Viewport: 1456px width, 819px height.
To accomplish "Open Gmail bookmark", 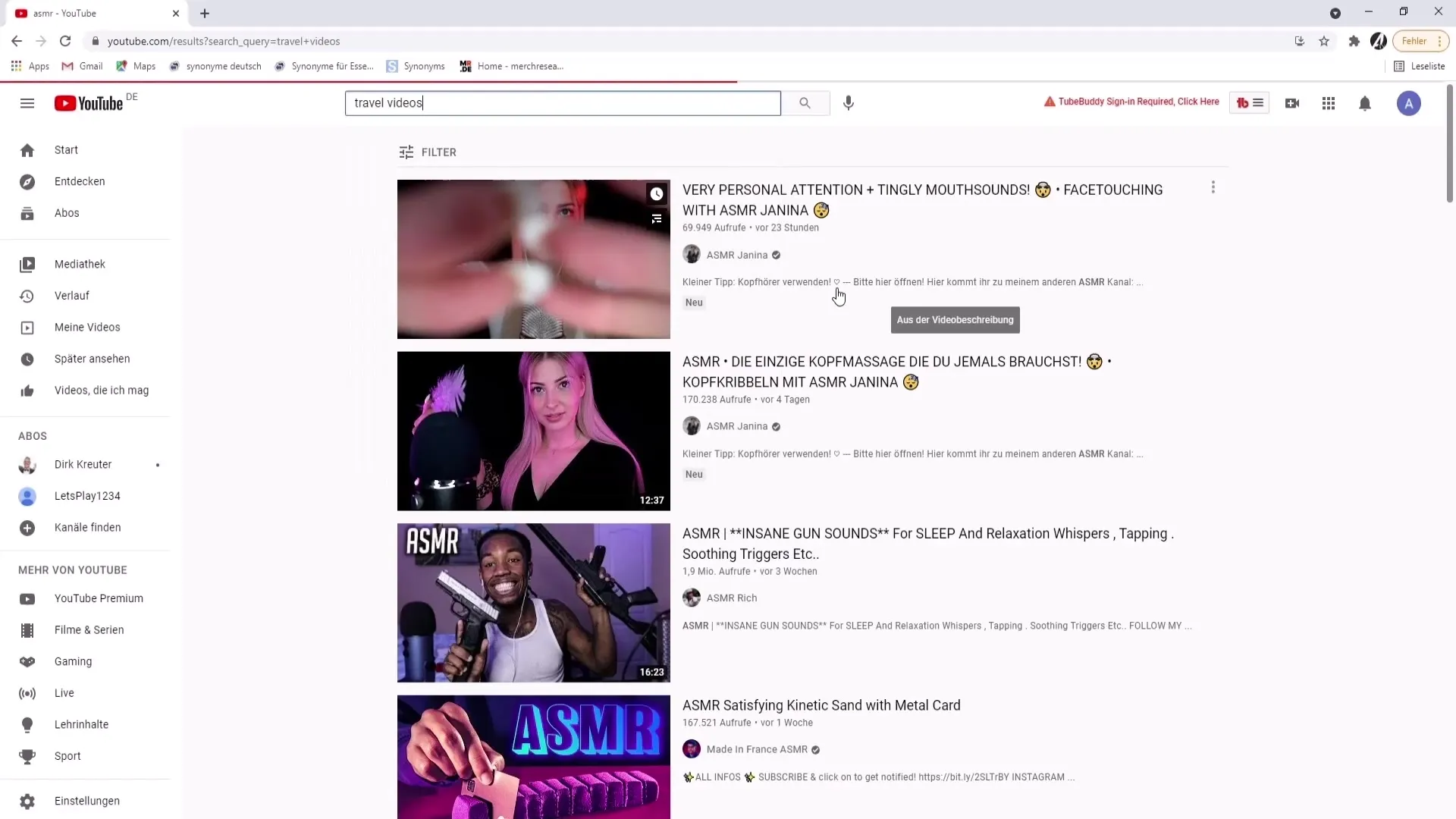I will [x=83, y=66].
